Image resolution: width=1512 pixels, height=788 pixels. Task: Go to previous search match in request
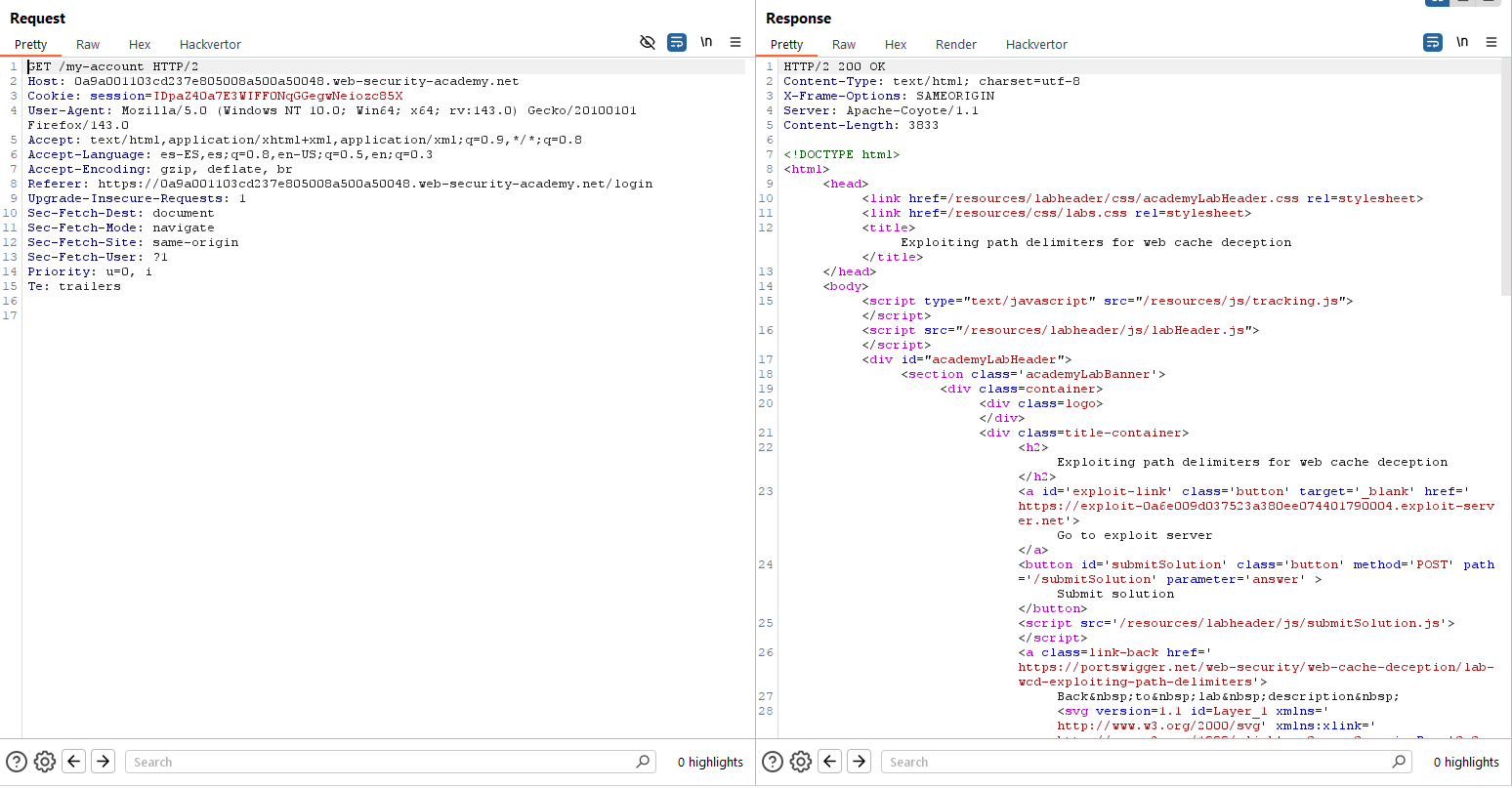tap(74, 762)
